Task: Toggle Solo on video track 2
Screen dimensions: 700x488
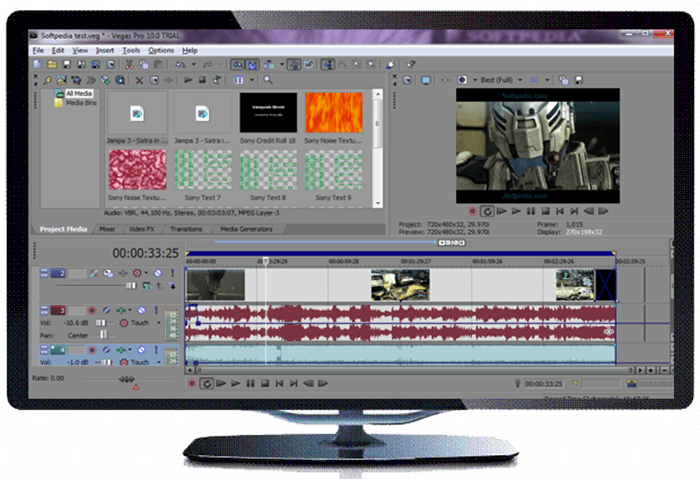Action: pyautogui.click(x=172, y=273)
